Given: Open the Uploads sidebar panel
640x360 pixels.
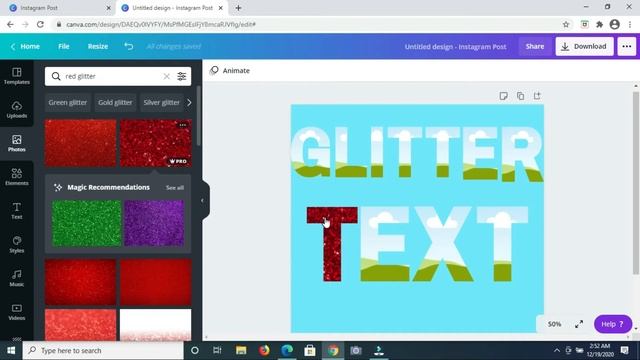Looking at the screenshot, I should (17, 109).
